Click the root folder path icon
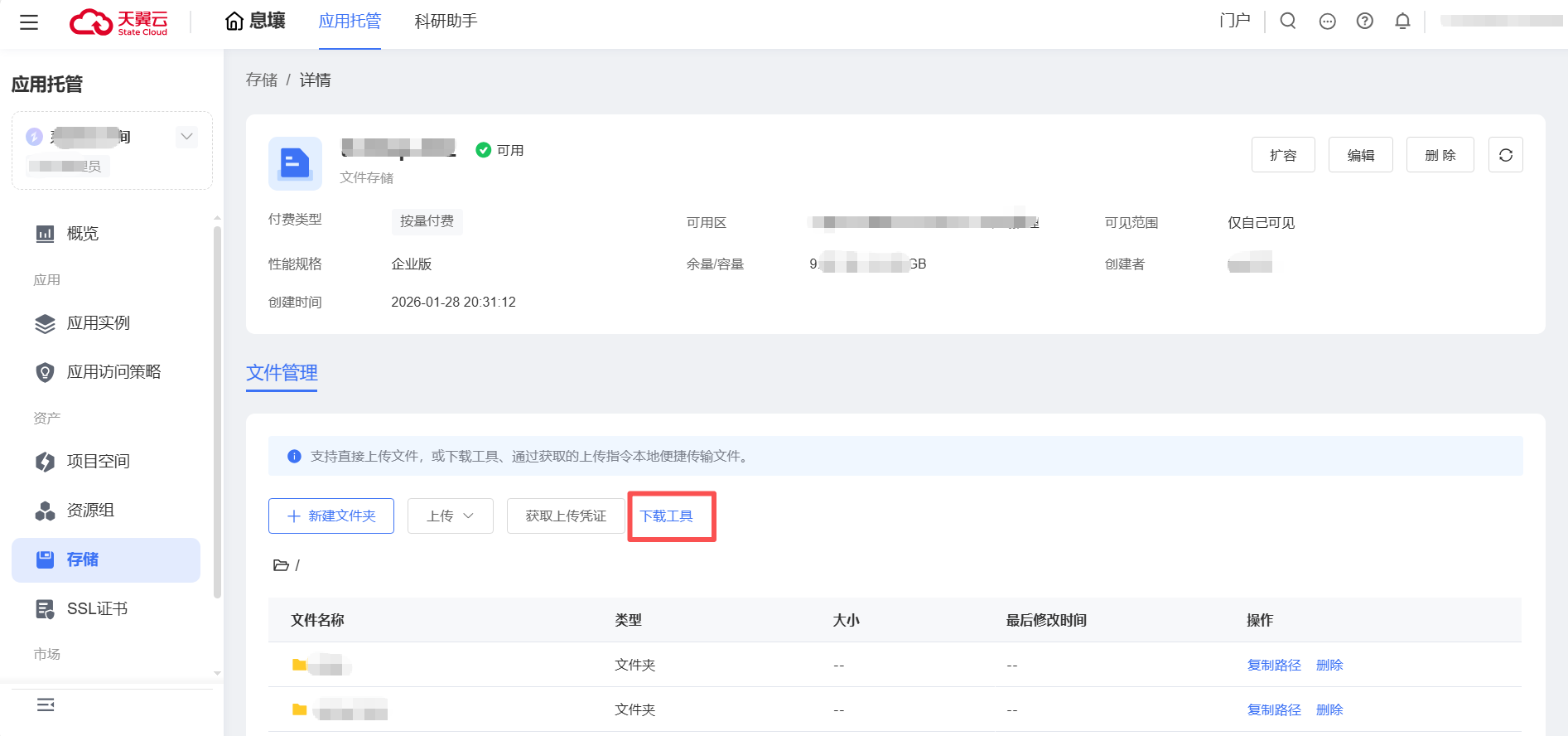 click(x=281, y=565)
